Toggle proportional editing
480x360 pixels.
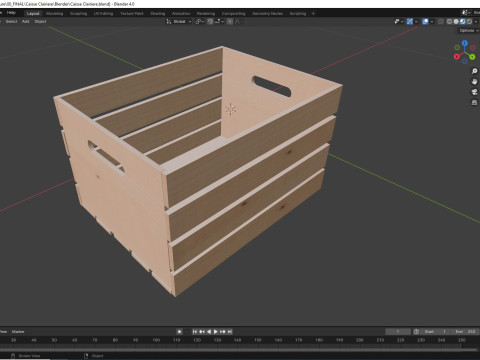(x=230, y=21)
